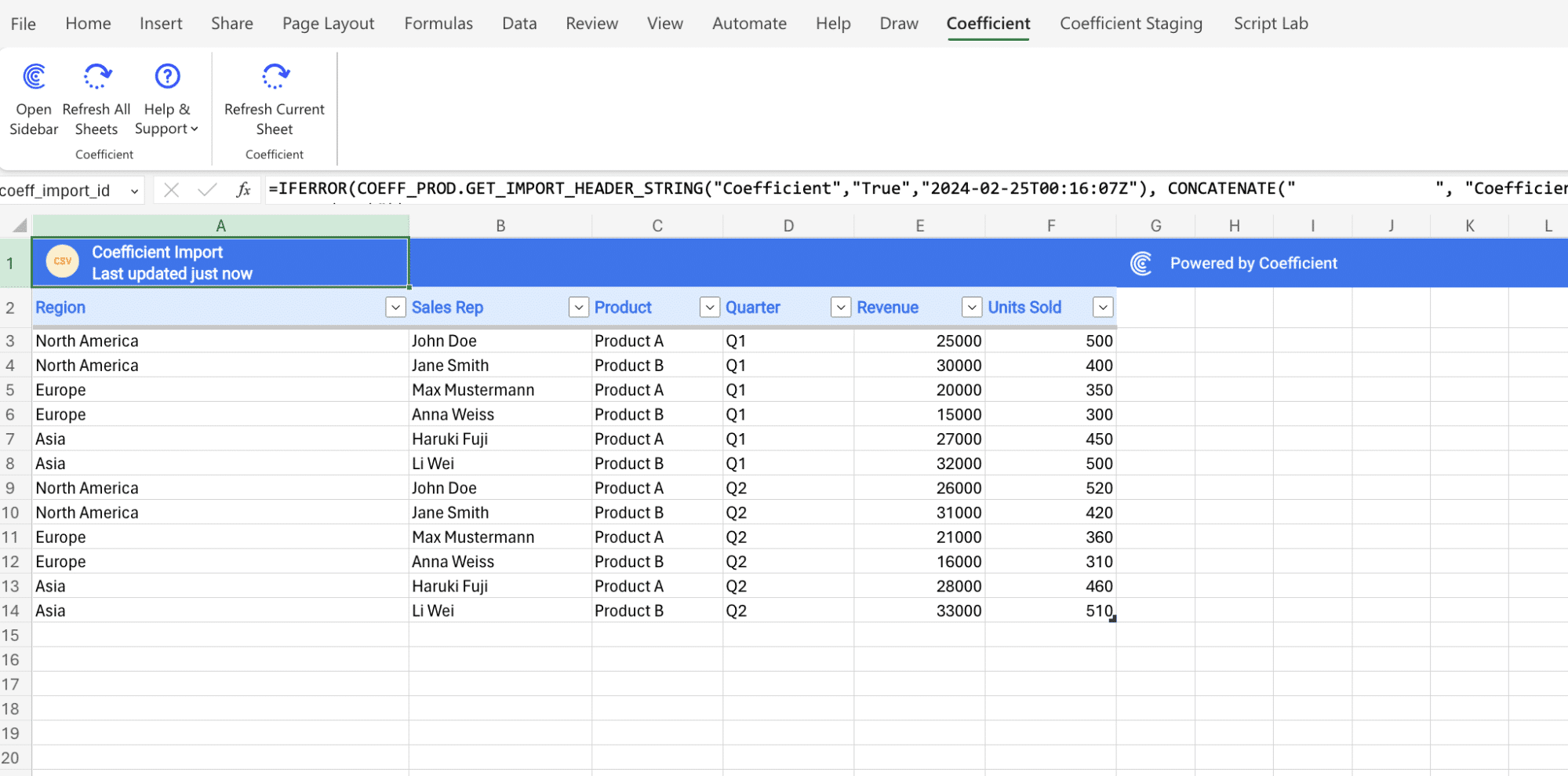Viewport: 1568px width, 776px height.
Task: Click the CSV badge icon in cell A1
Action: click(63, 261)
